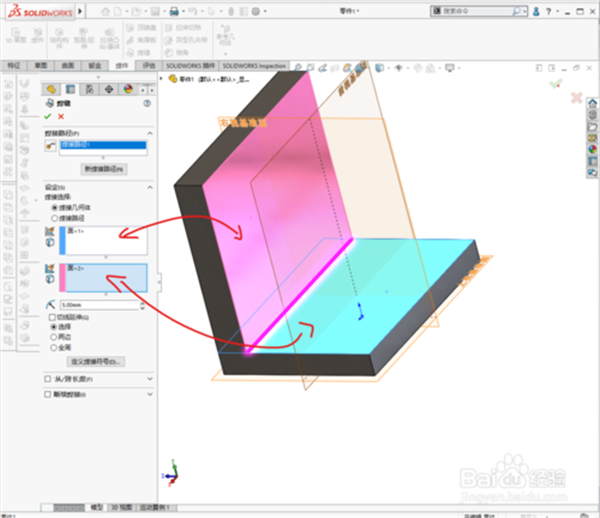This screenshot has width=600, height=518.
Task: Click the Print icon in top toolbar
Action: point(174,11)
